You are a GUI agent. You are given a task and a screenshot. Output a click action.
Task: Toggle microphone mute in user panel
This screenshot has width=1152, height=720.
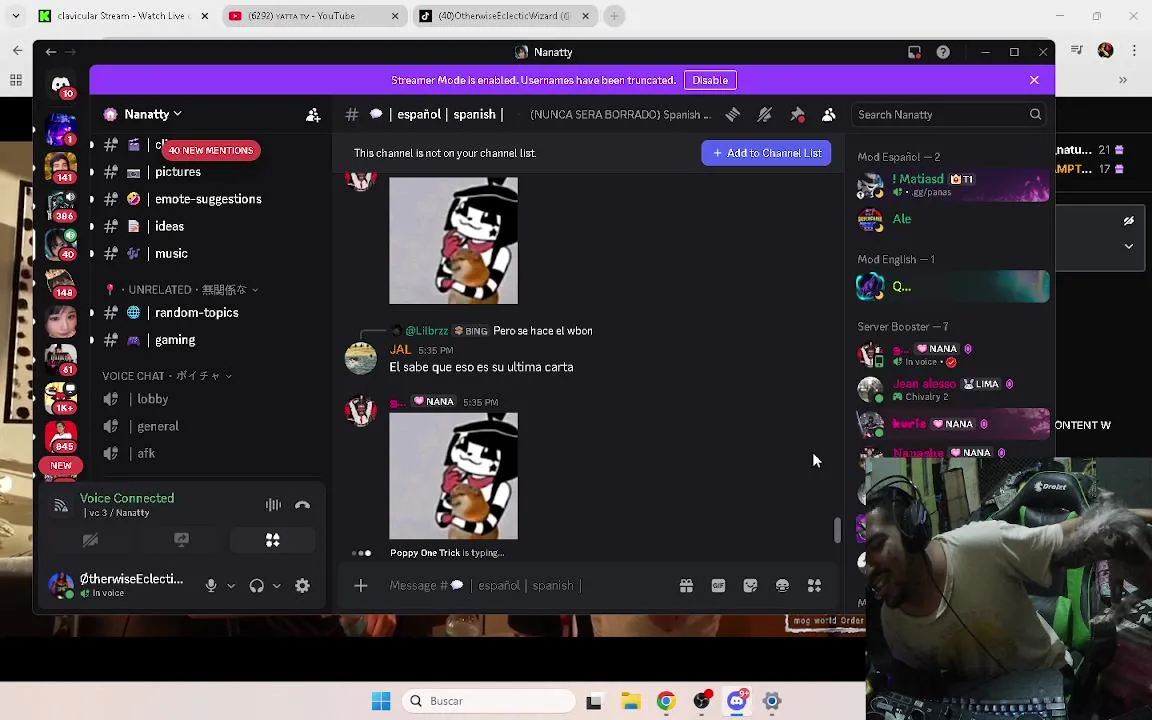point(211,586)
